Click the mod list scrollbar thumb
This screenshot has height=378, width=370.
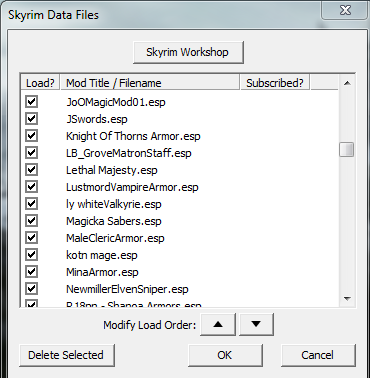pos(347,149)
